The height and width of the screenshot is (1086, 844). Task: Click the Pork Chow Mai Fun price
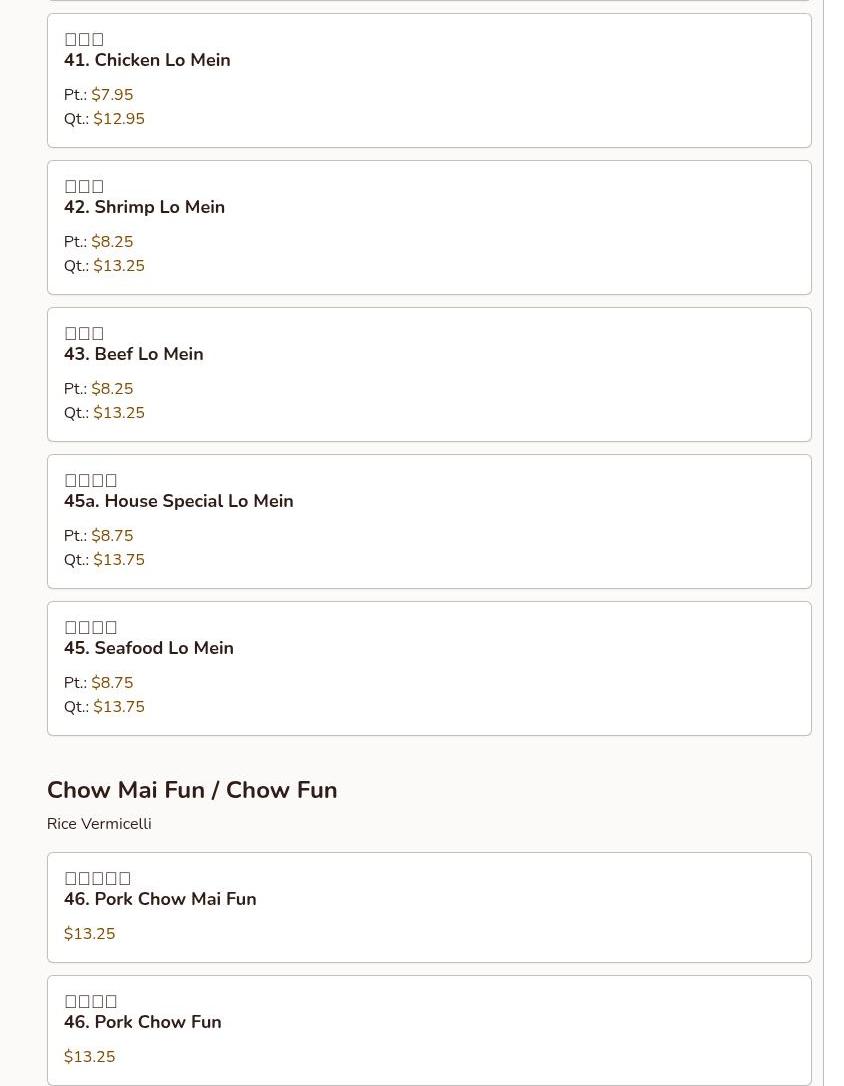click(89, 934)
